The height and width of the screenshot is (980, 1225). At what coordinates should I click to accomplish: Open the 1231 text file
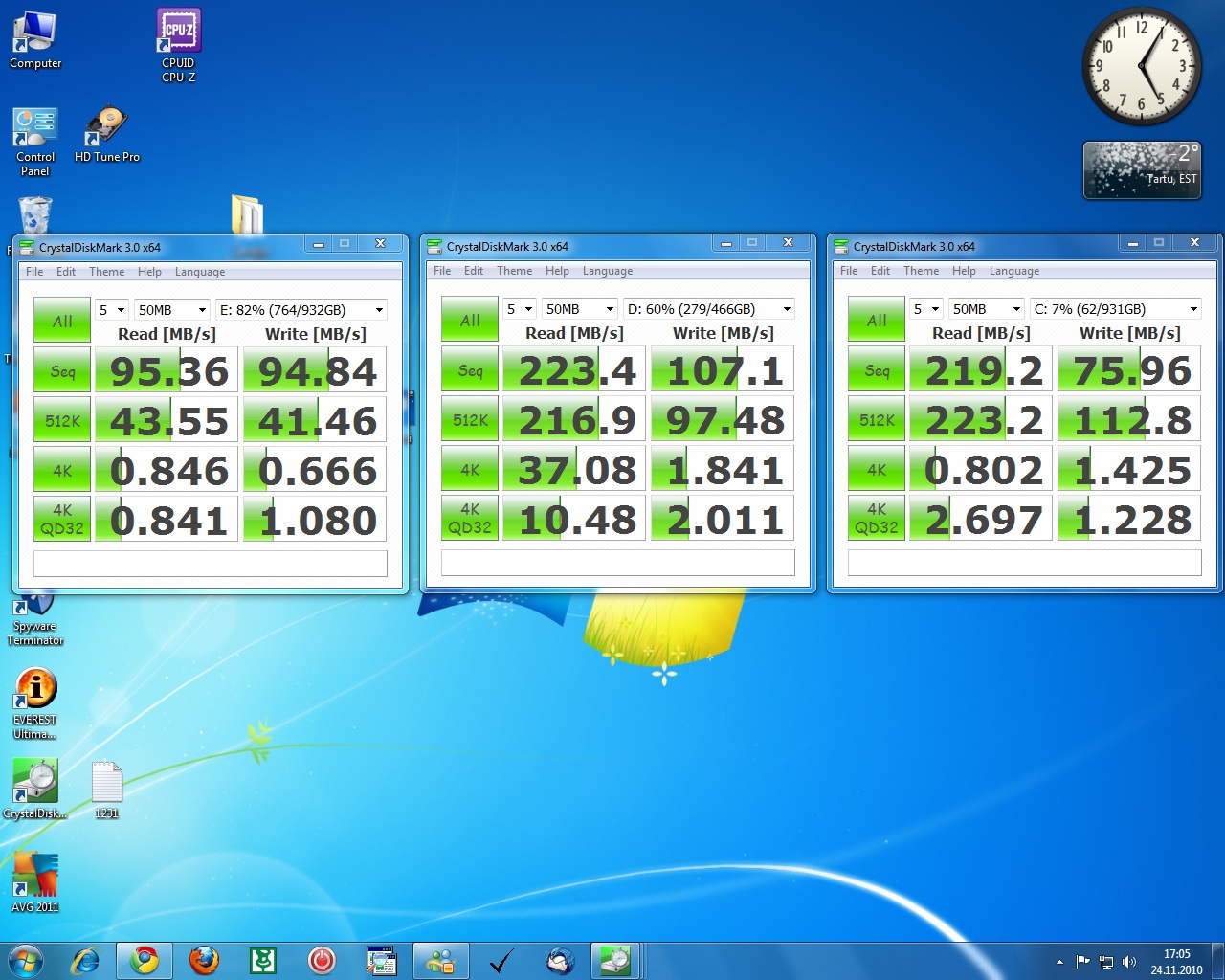click(x=106, y=790)
